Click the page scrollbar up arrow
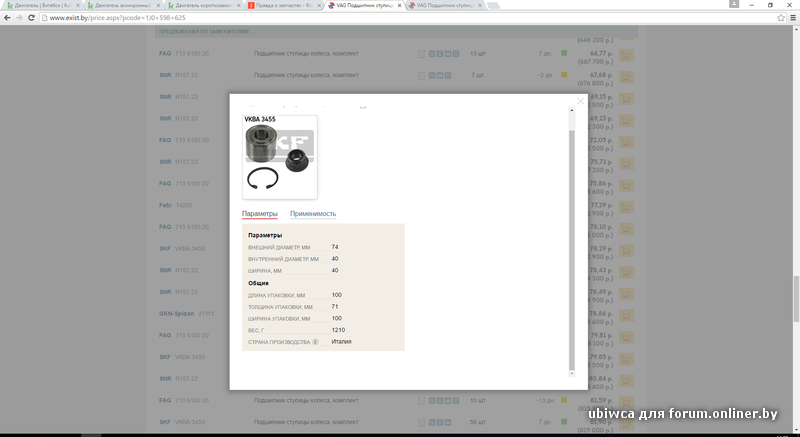 click(796, 29)
